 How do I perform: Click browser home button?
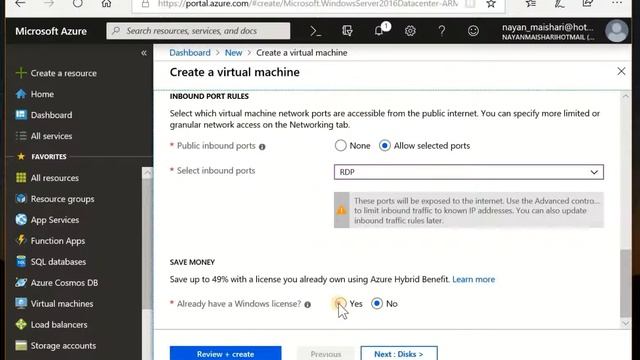pos(106,4)
